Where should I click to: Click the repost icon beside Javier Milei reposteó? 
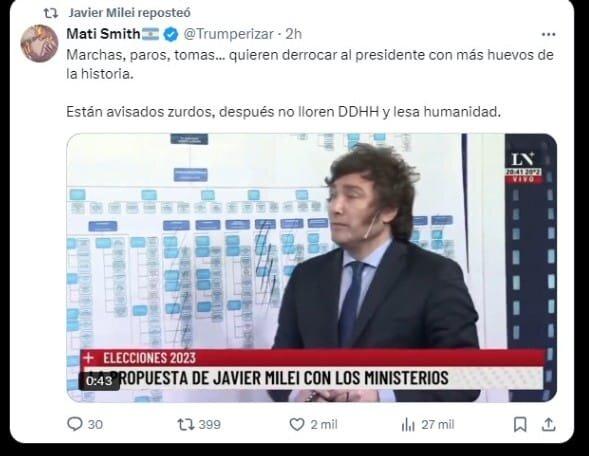[x=51, y=13]
